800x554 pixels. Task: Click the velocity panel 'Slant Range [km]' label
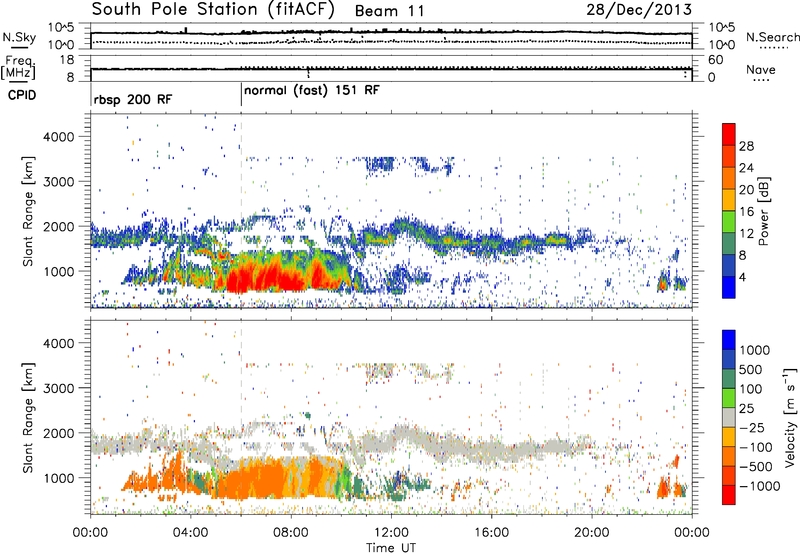[28, 417]
